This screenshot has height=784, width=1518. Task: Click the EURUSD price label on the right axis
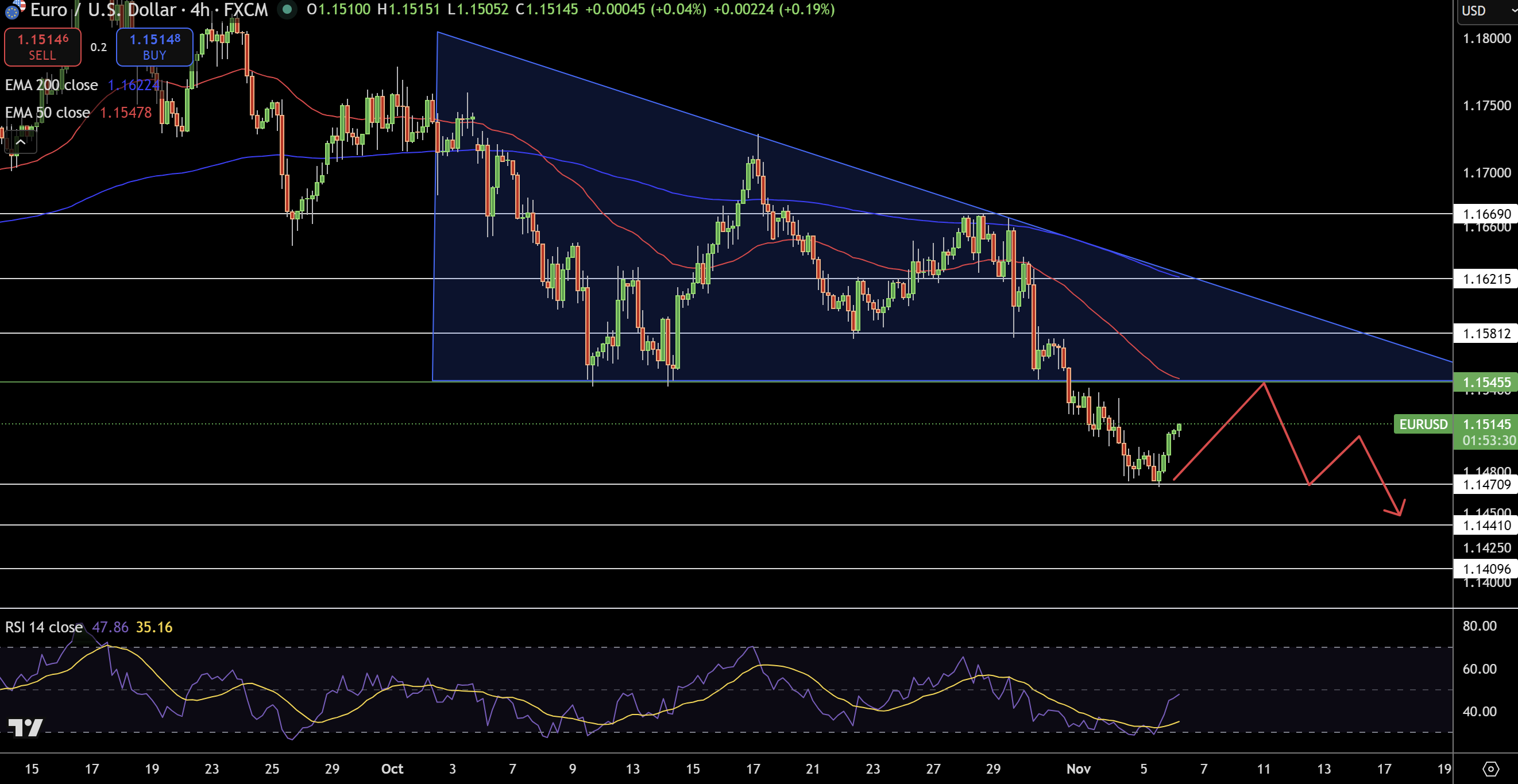coord(1424,424)
